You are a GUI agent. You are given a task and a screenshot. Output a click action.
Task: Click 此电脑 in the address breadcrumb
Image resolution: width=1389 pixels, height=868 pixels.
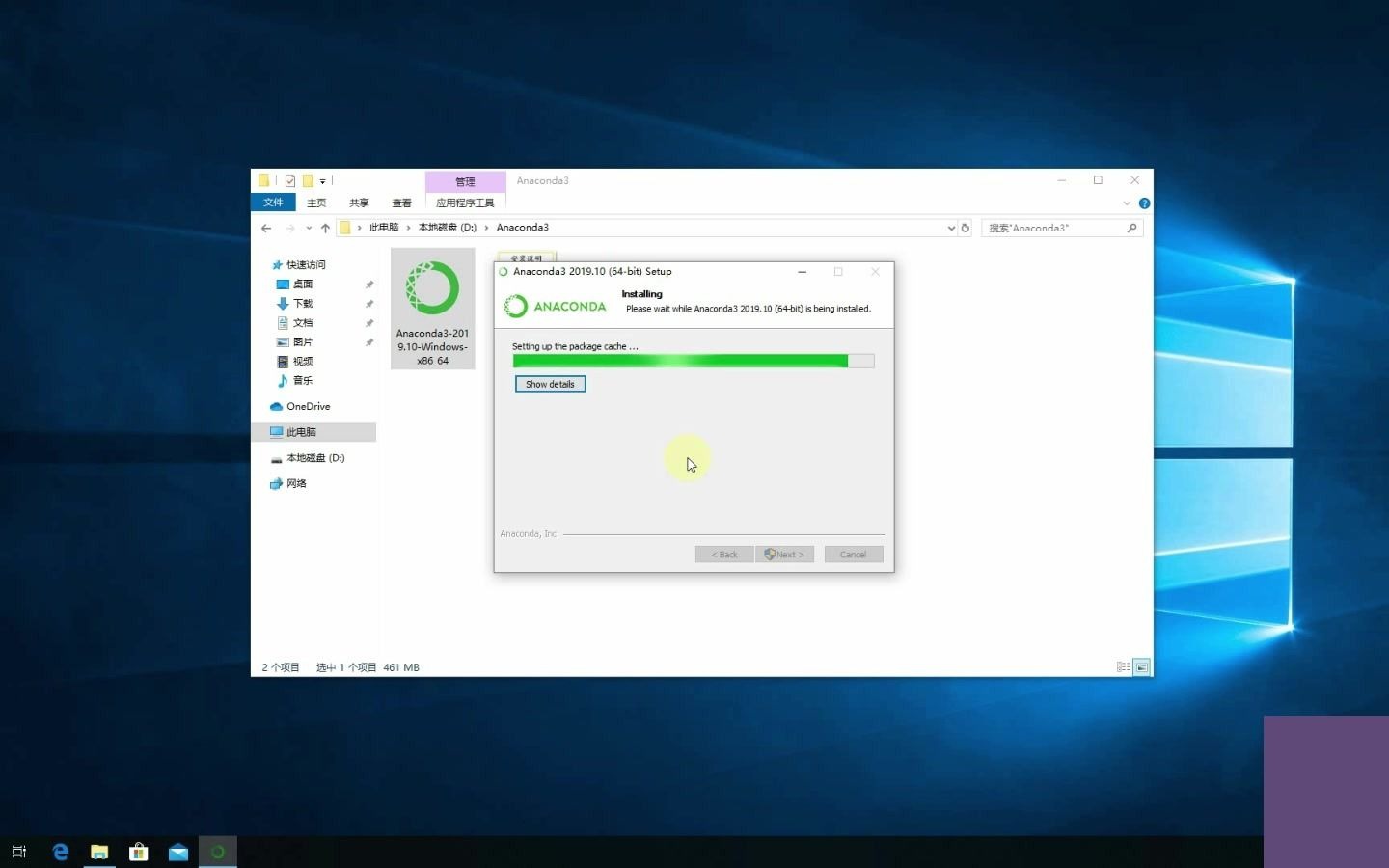(x=384, y=228)
